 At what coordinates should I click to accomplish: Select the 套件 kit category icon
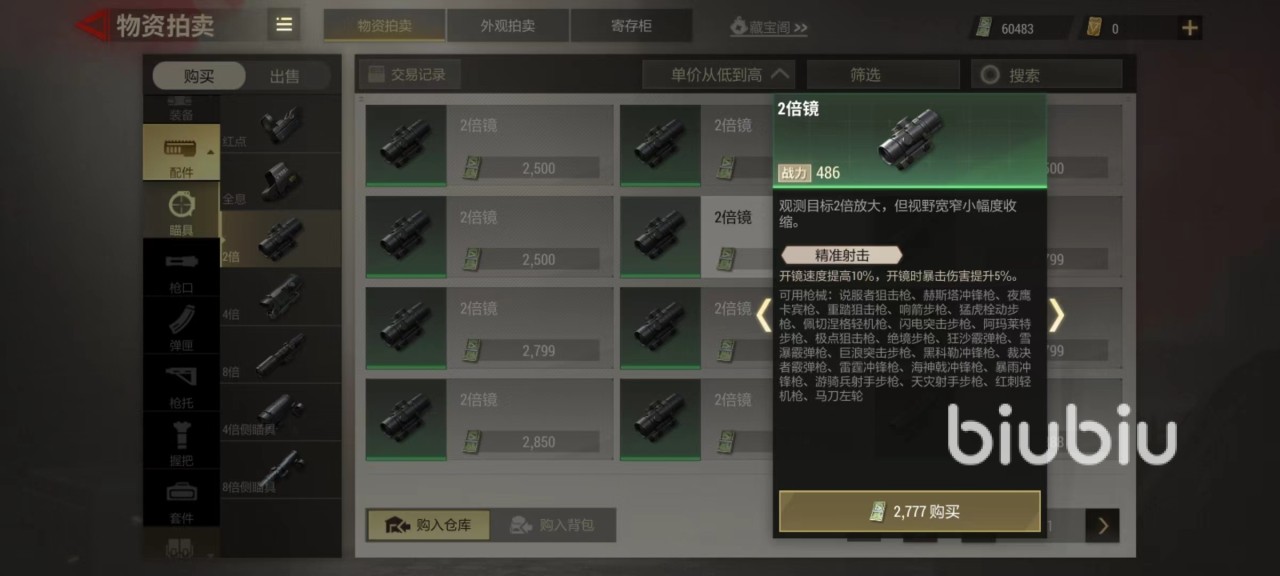coord(181,499)
